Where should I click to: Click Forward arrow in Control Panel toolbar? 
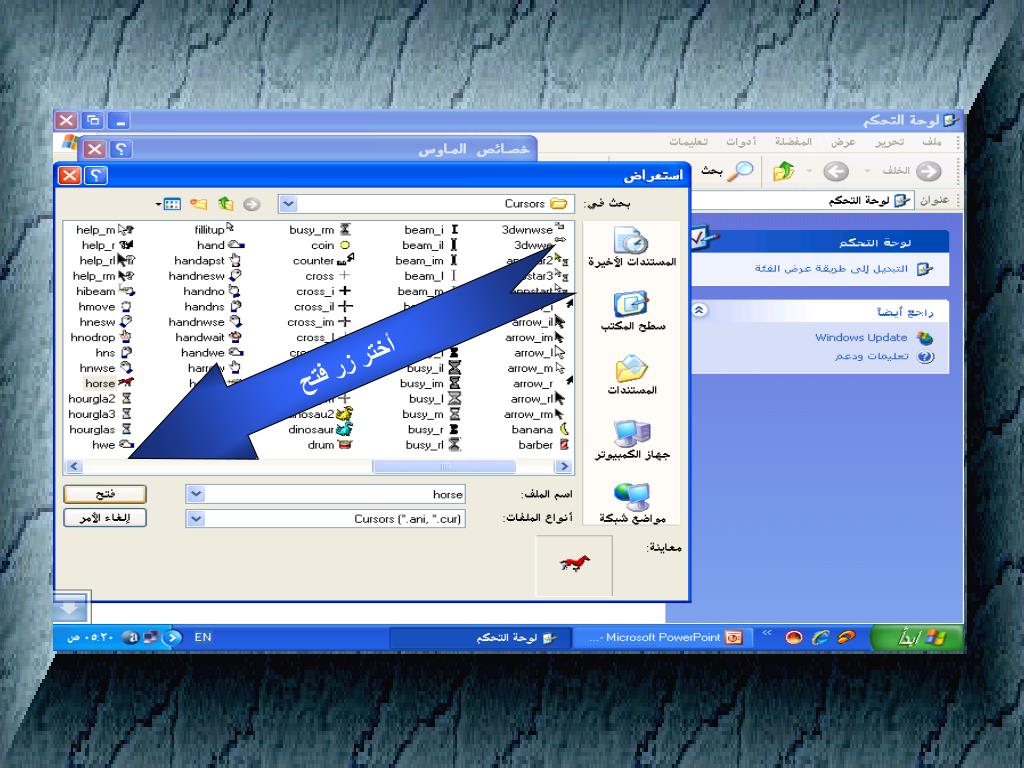click(835, 172)
